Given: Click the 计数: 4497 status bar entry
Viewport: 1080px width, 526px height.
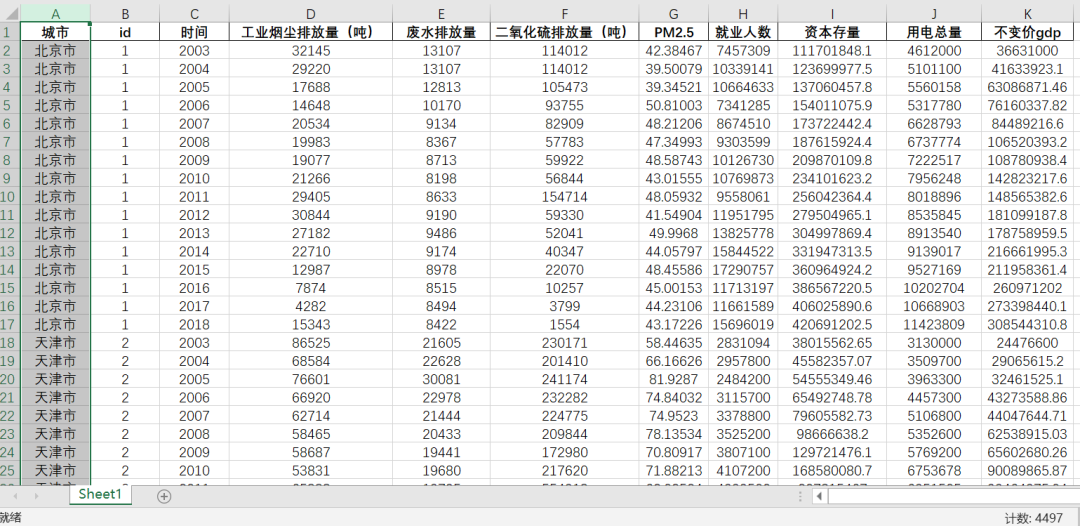Looking at the screenshot, I should pyautogui.click(x=1033, y=518).
